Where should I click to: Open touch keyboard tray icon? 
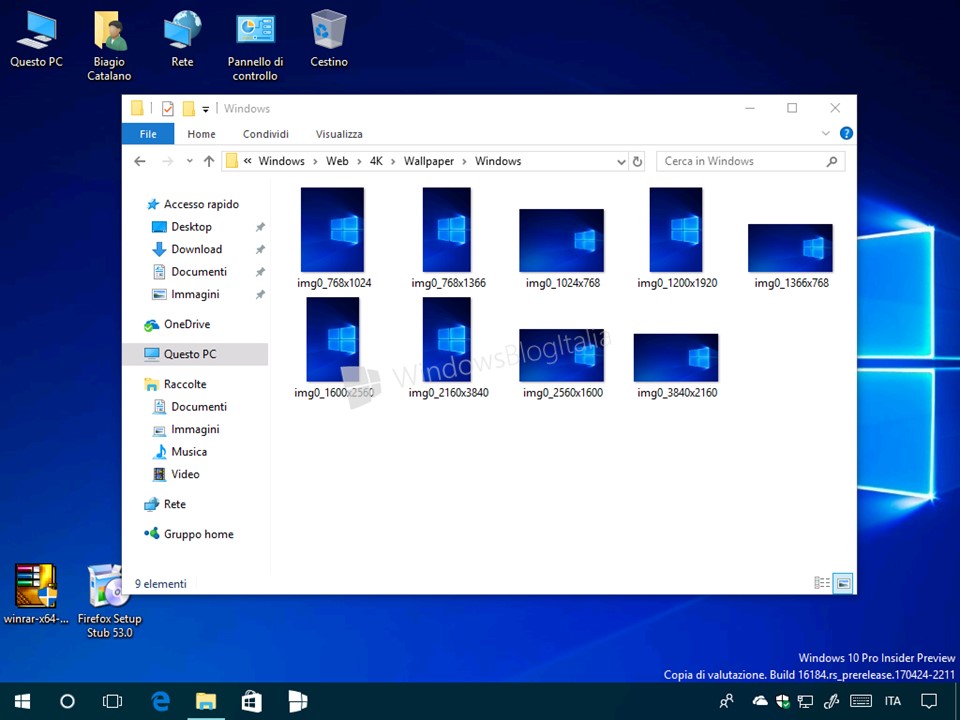tap(861, 701)
